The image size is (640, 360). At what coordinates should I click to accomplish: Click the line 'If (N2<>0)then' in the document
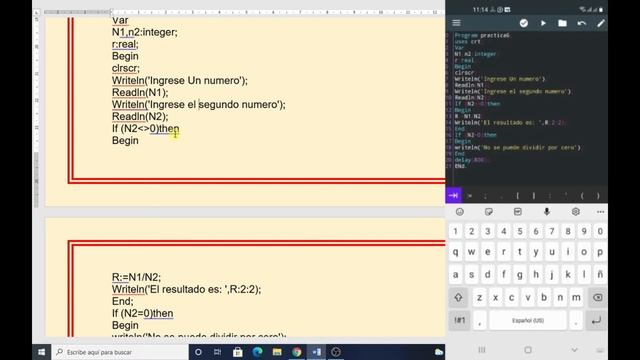point(145,129)
